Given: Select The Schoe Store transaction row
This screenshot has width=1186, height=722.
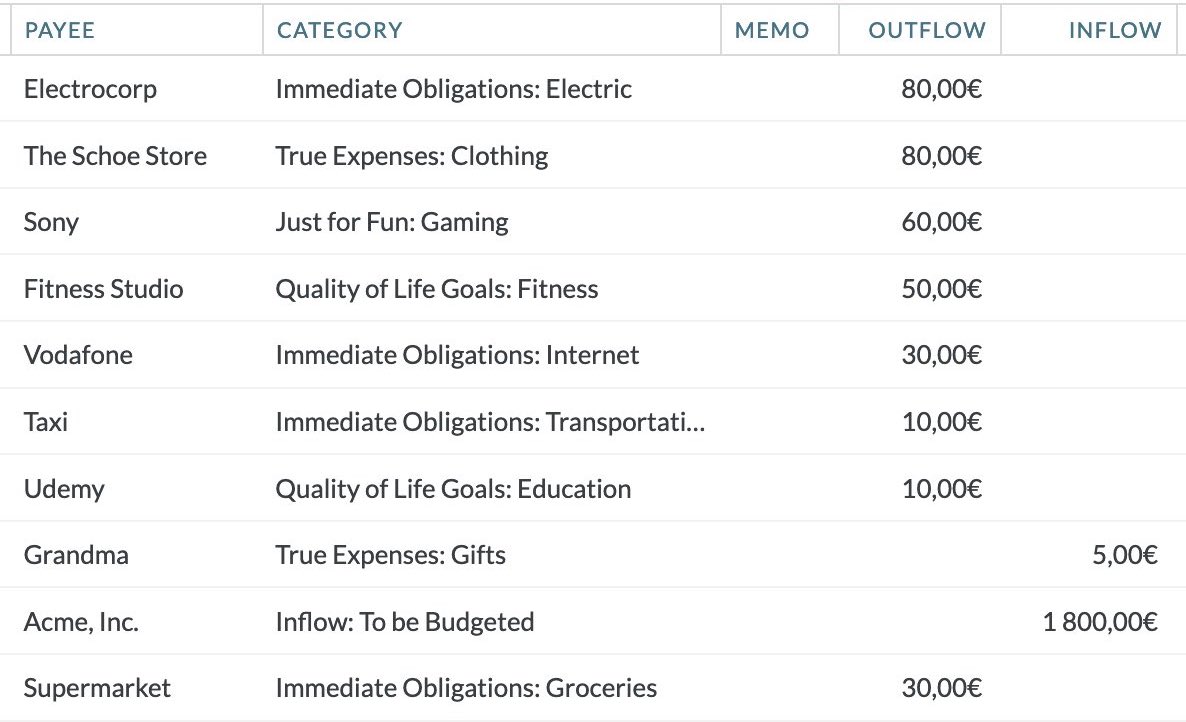Looking at the screenshot, I should tap(593, 156).
